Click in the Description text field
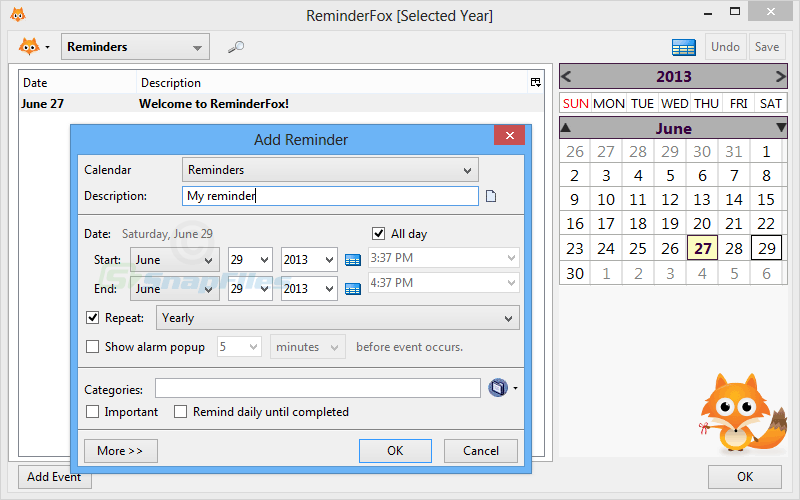 tap(330, 196)
